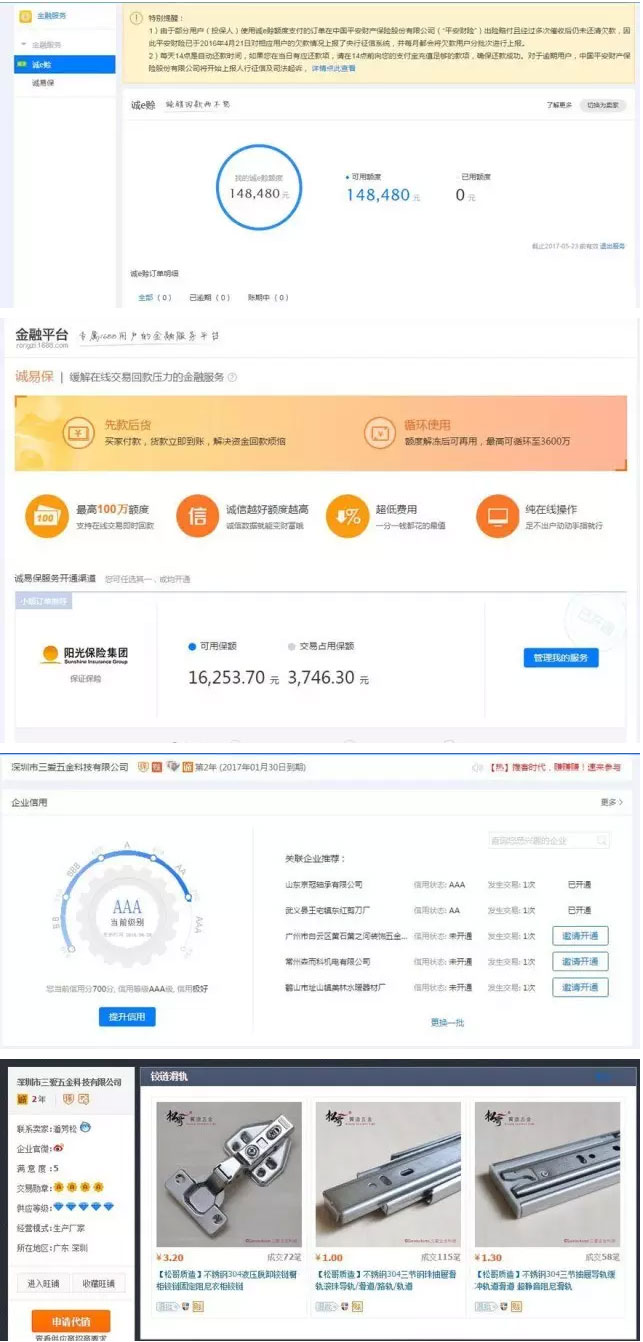The image size is (643, 1342).
Task: Open the ¥1.00 drawer slide product image
Action: pos(388,1174)
